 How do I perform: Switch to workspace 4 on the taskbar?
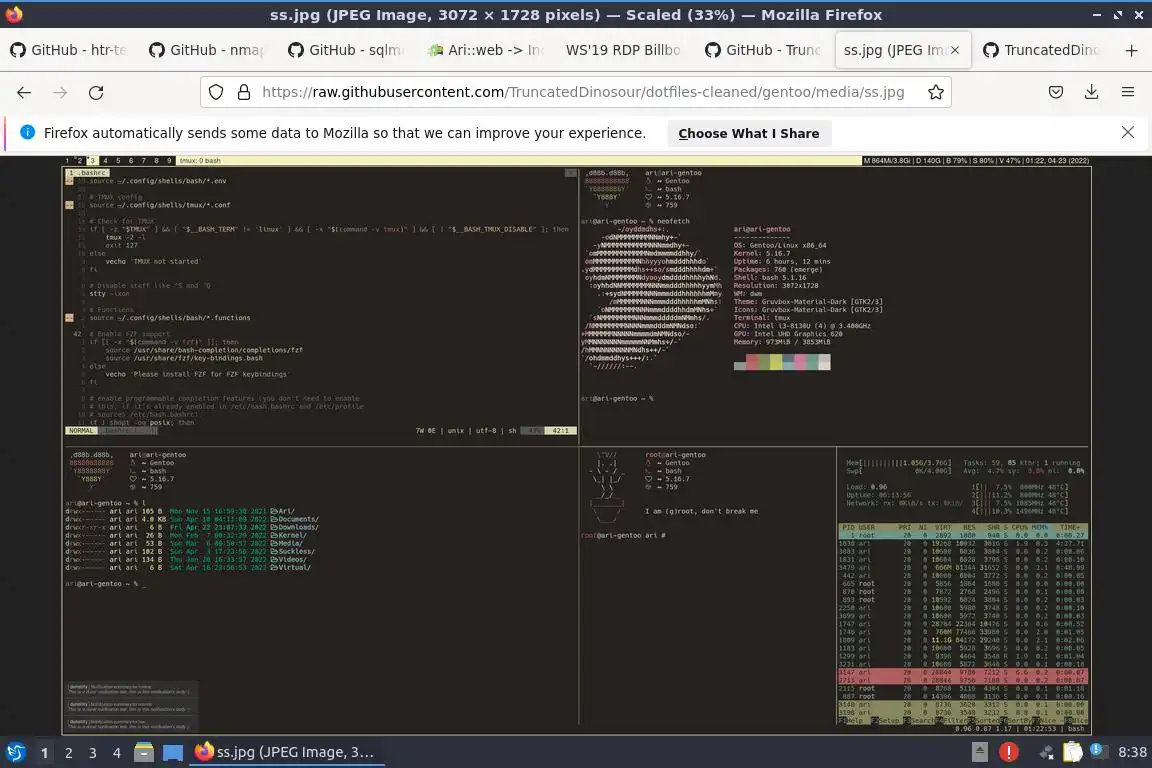coord(117,753)
